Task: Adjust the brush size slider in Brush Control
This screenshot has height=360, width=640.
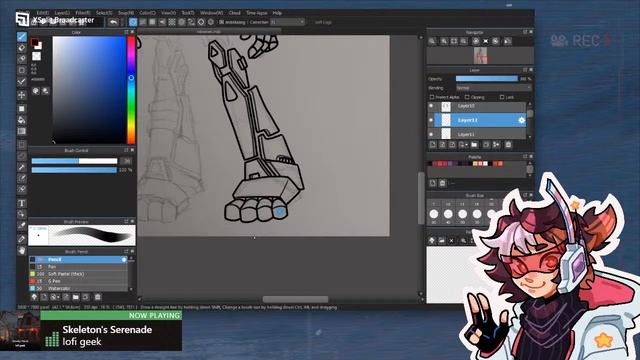Action: [x=74, y=161]
